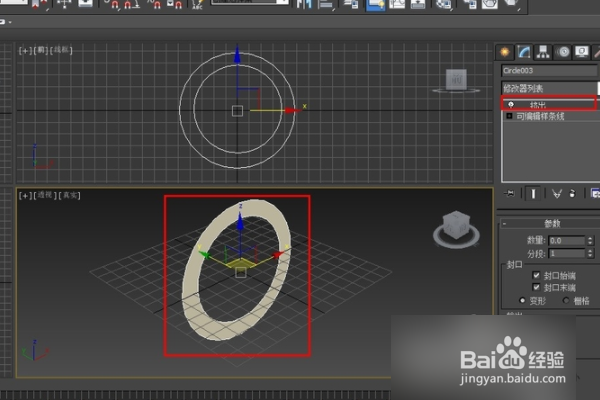The height and width of the screenshot is (400, 600).
Task: Open the [+] menu in the front viewport
Action: pyautogui.click(x=25, y=50)
